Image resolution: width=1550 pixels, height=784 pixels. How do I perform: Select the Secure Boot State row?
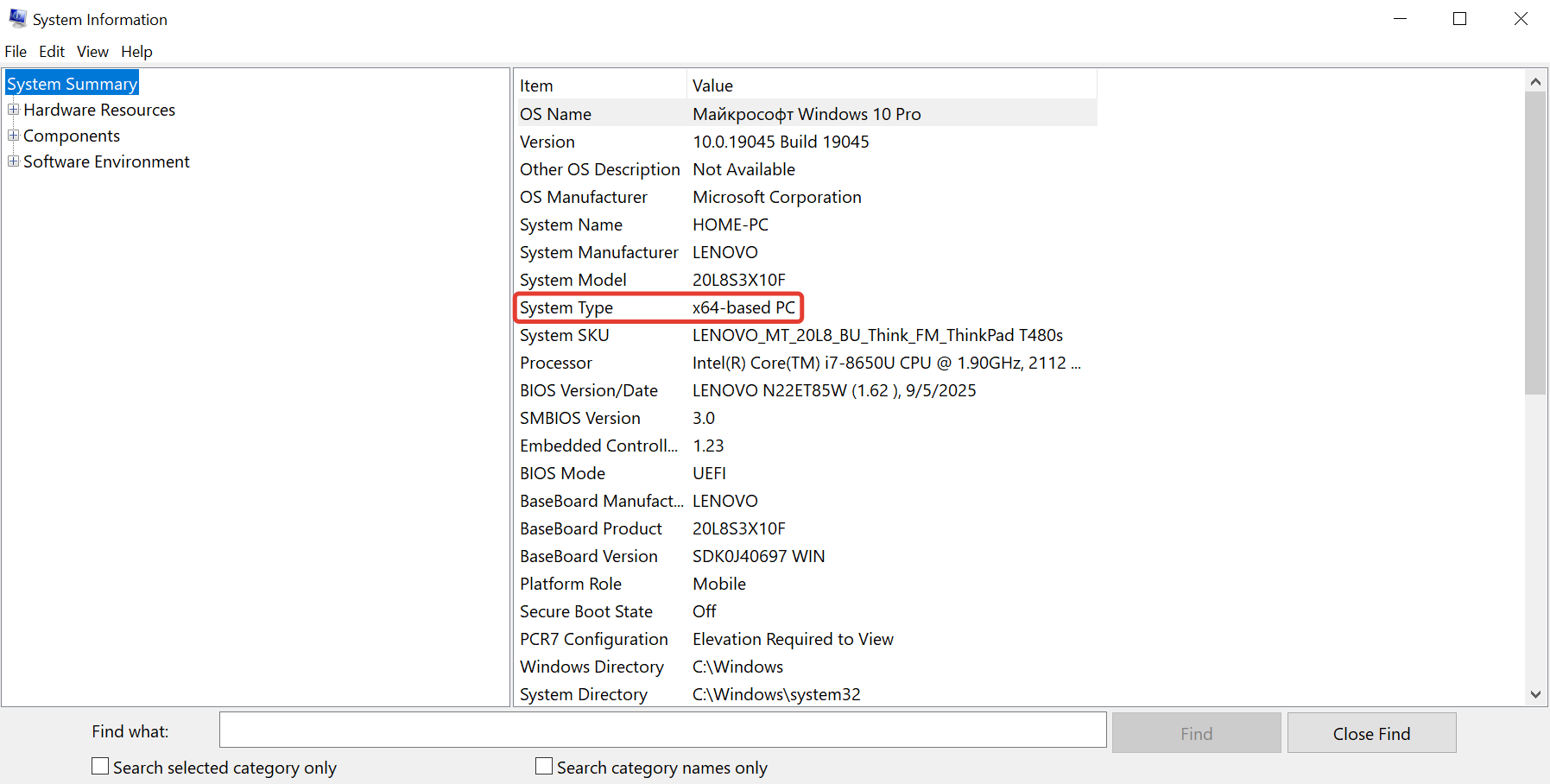point(807,611)
